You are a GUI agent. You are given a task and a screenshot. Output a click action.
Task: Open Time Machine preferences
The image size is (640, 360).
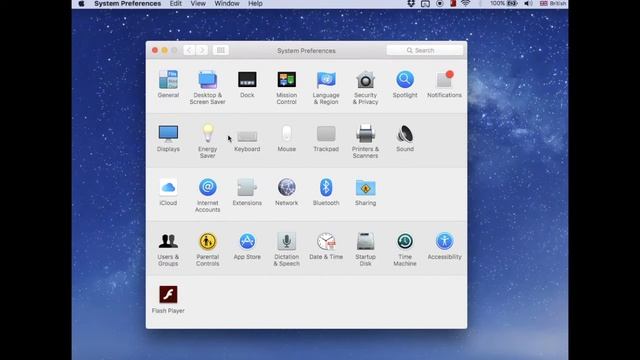coord(405,249)
